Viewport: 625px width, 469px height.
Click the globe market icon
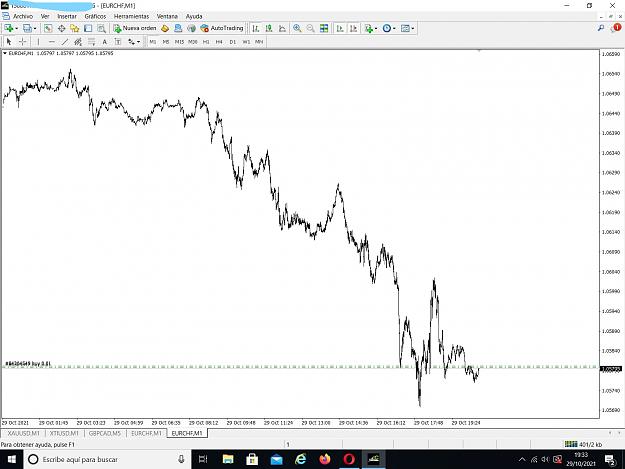[192, 28]
